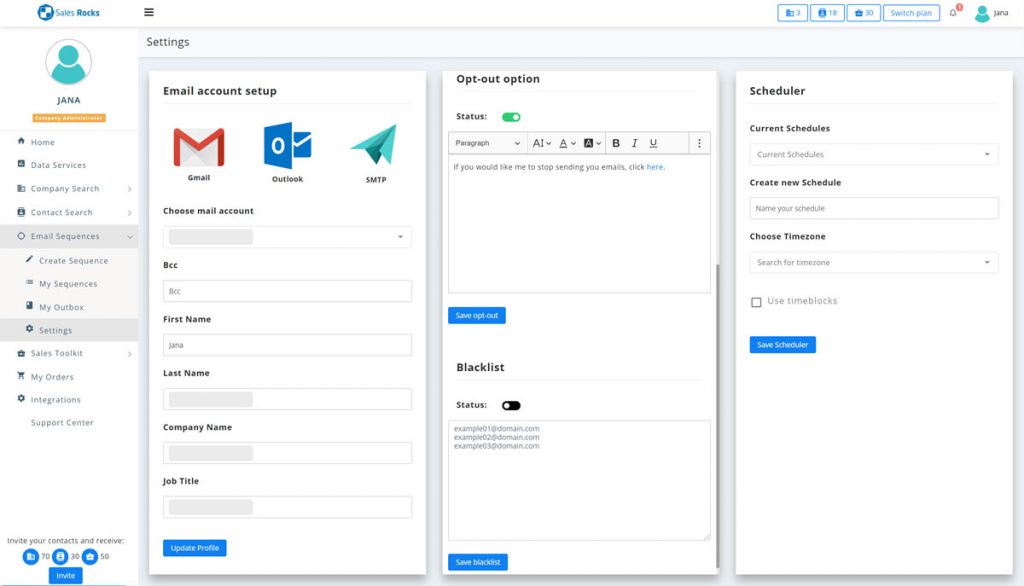Choose the Outlook account icon
Screen dimensions: 1024x586
coord(287,146)
